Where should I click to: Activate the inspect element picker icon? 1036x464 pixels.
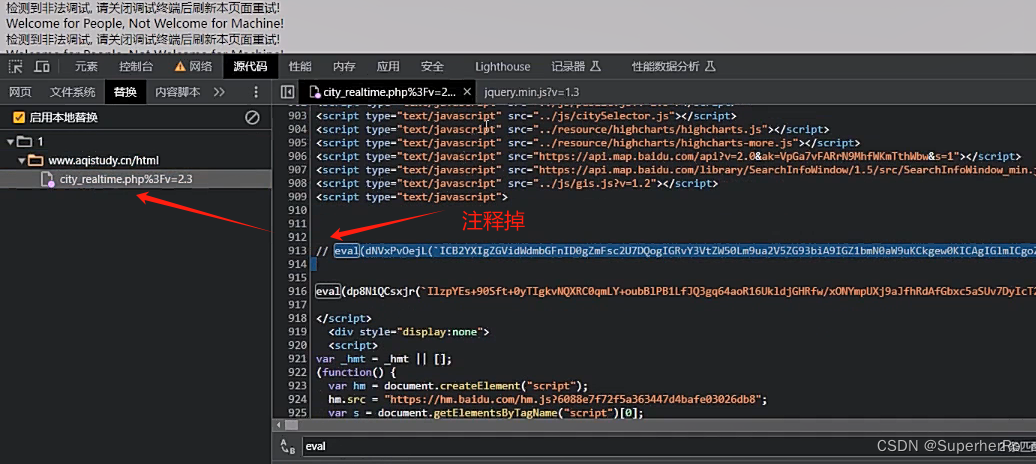15,66
